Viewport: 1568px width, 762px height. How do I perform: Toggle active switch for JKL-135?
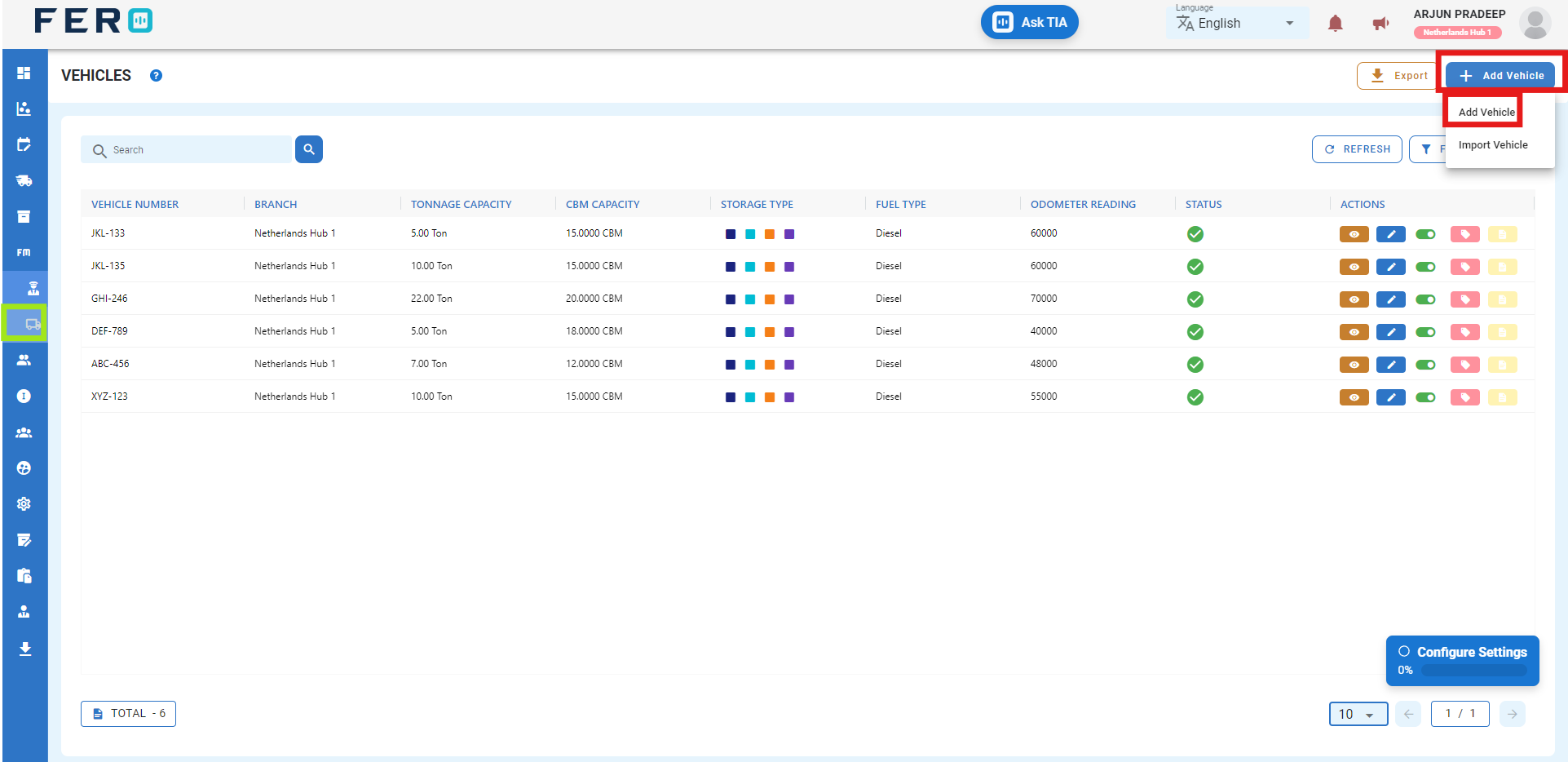1426,267
